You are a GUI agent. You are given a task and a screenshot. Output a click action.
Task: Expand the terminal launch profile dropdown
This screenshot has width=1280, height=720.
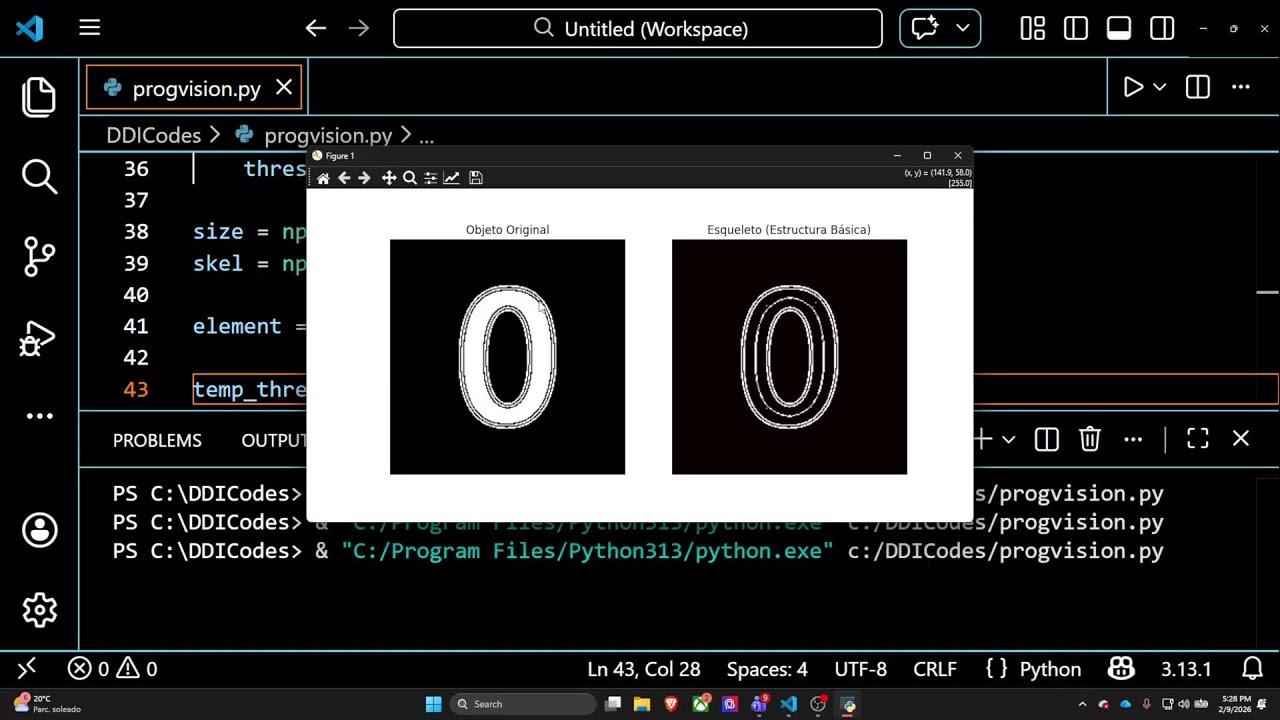(1009, 439)
